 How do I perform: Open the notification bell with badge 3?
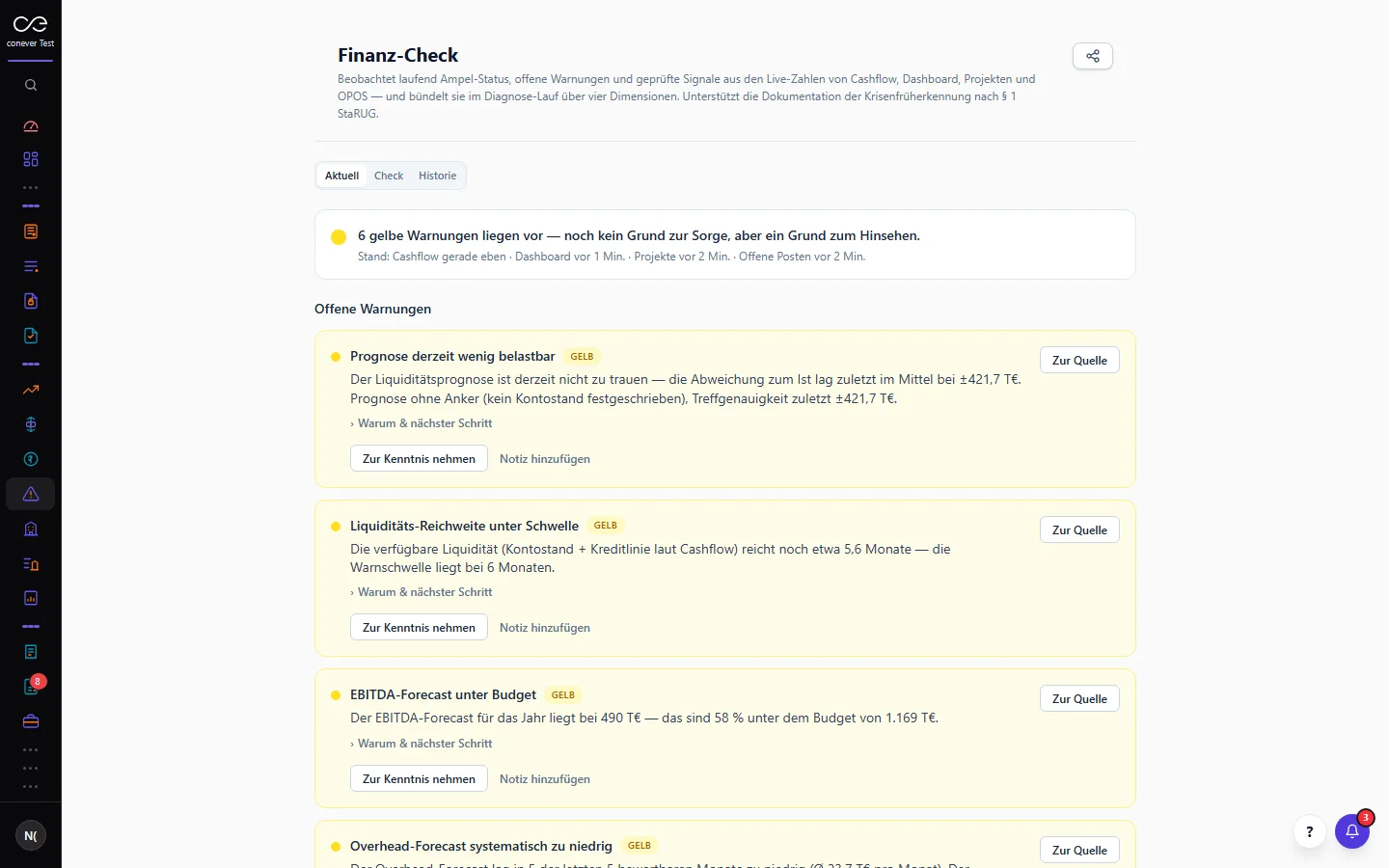[1352, 831]
